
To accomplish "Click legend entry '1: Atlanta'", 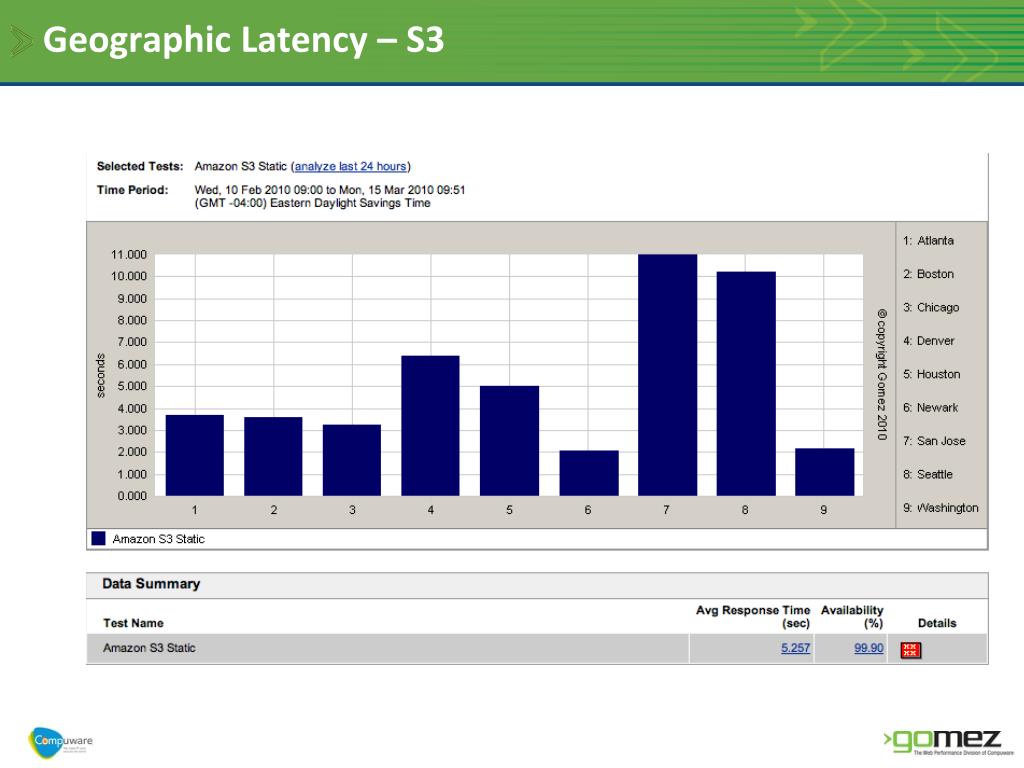I will click(x=928, y=240).
